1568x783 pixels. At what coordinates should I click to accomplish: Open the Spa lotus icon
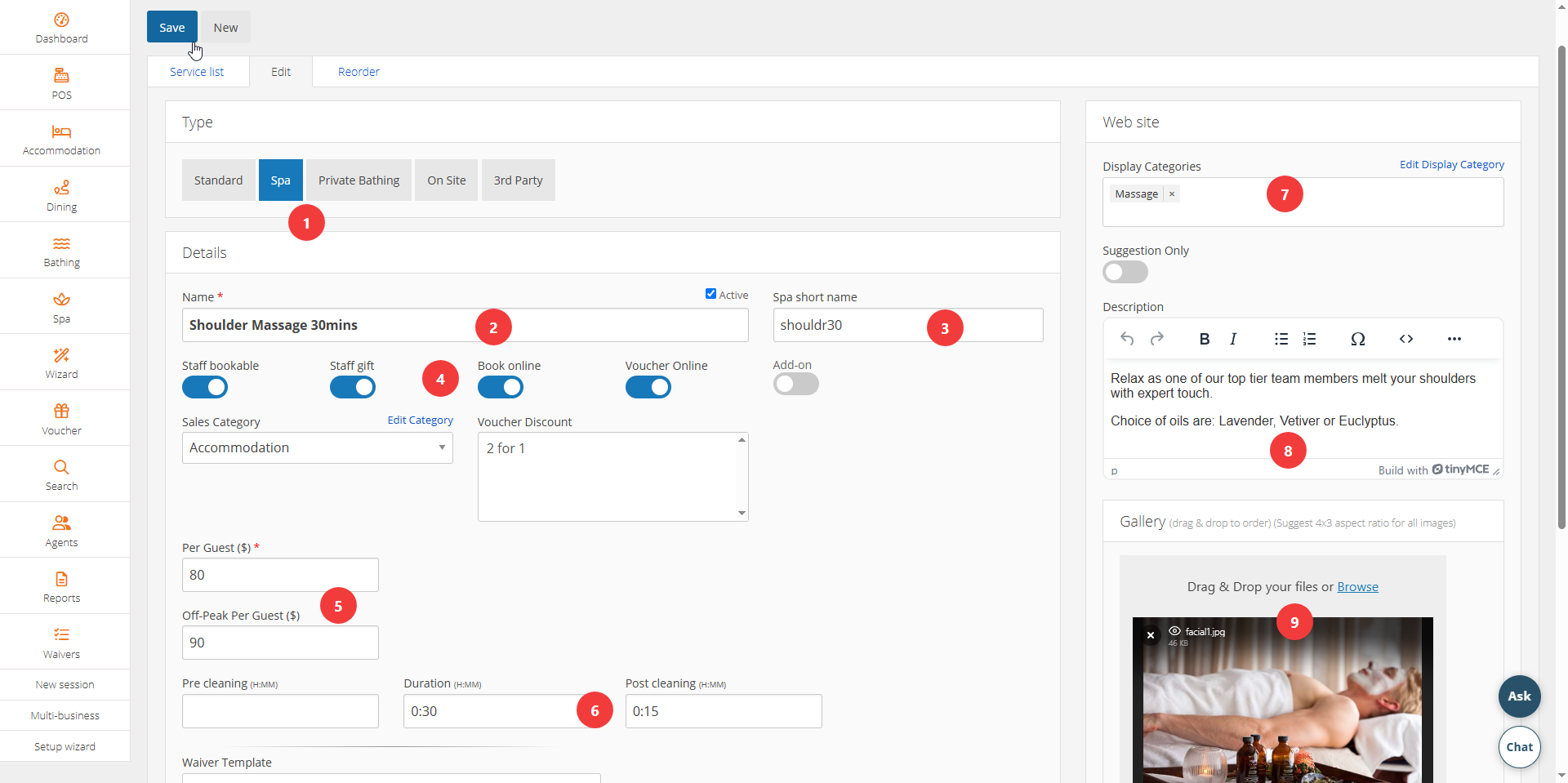tap(61, 300)
